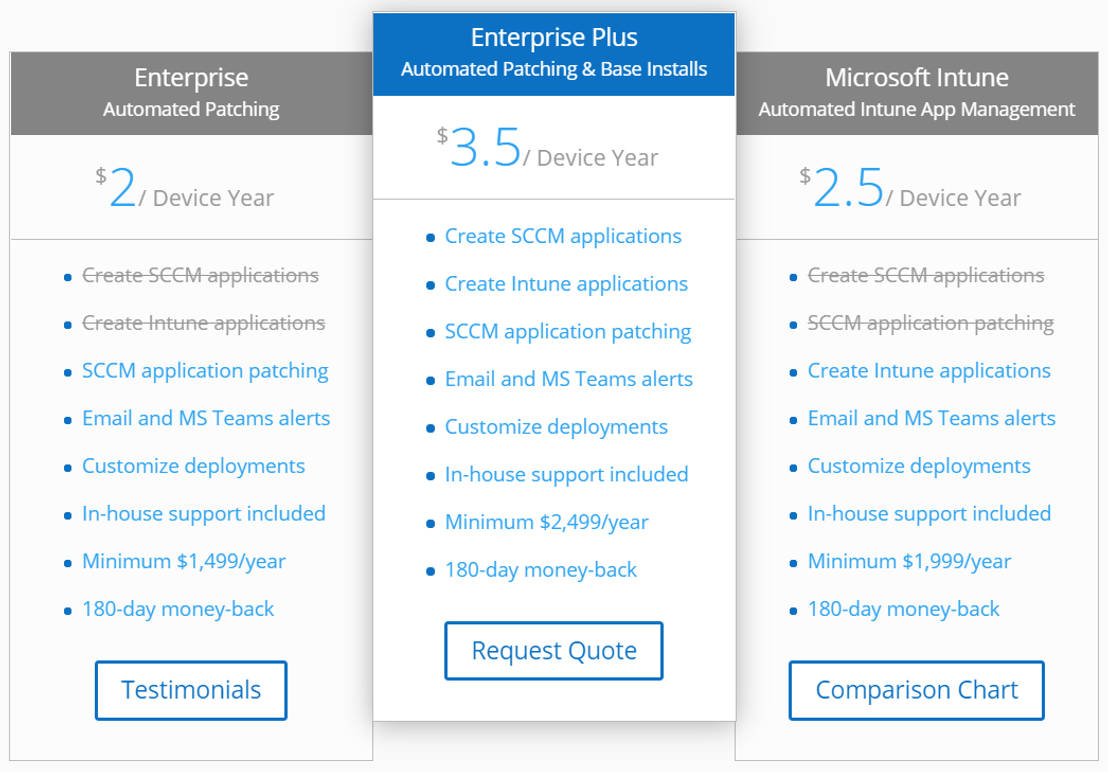Click 'Create SCCM applications' in Enterprise Plus column
Screen dimensions: 1108x772
tap(563, 236)
